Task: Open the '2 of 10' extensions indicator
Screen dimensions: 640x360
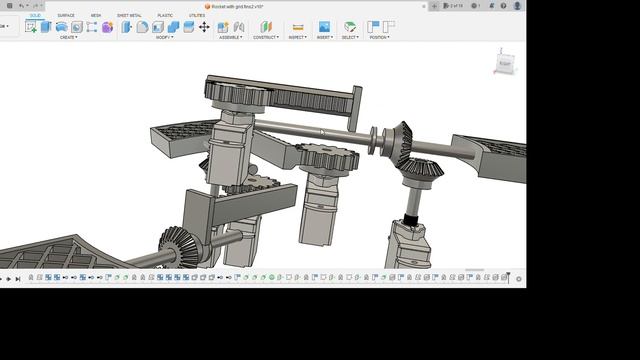Action: point(453,6)
